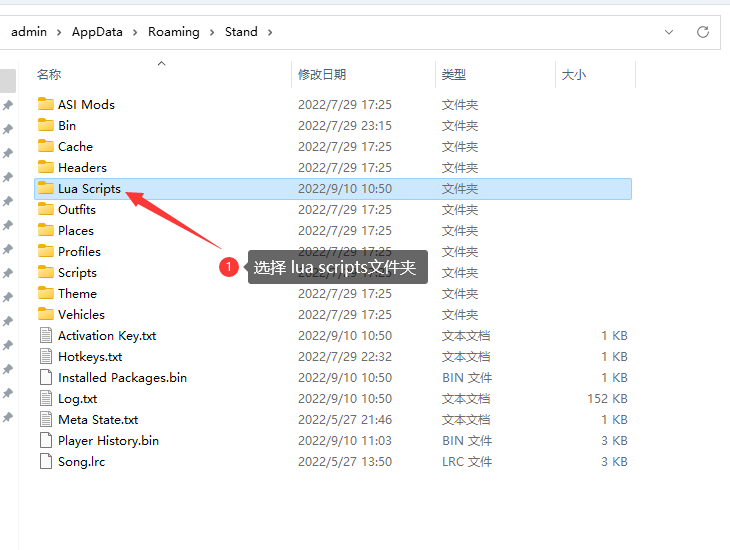Click the Lua Scripts folder icon
730x550 pixels.
(45, 188)
